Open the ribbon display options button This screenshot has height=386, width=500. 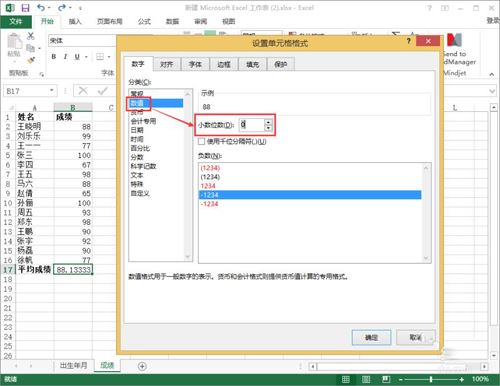445,8
